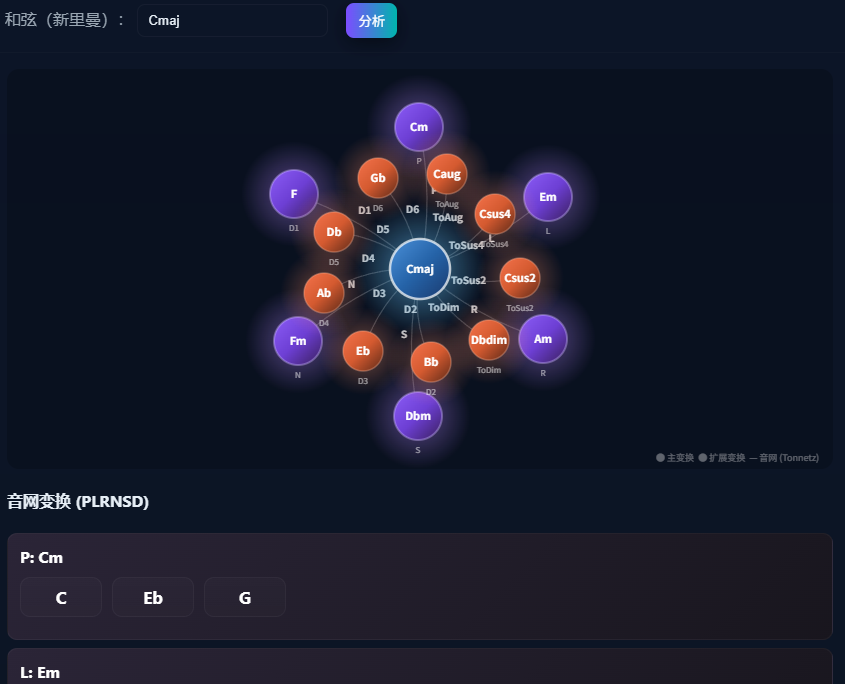
Task: Click the orange Caug node
Action: (447, 174)
